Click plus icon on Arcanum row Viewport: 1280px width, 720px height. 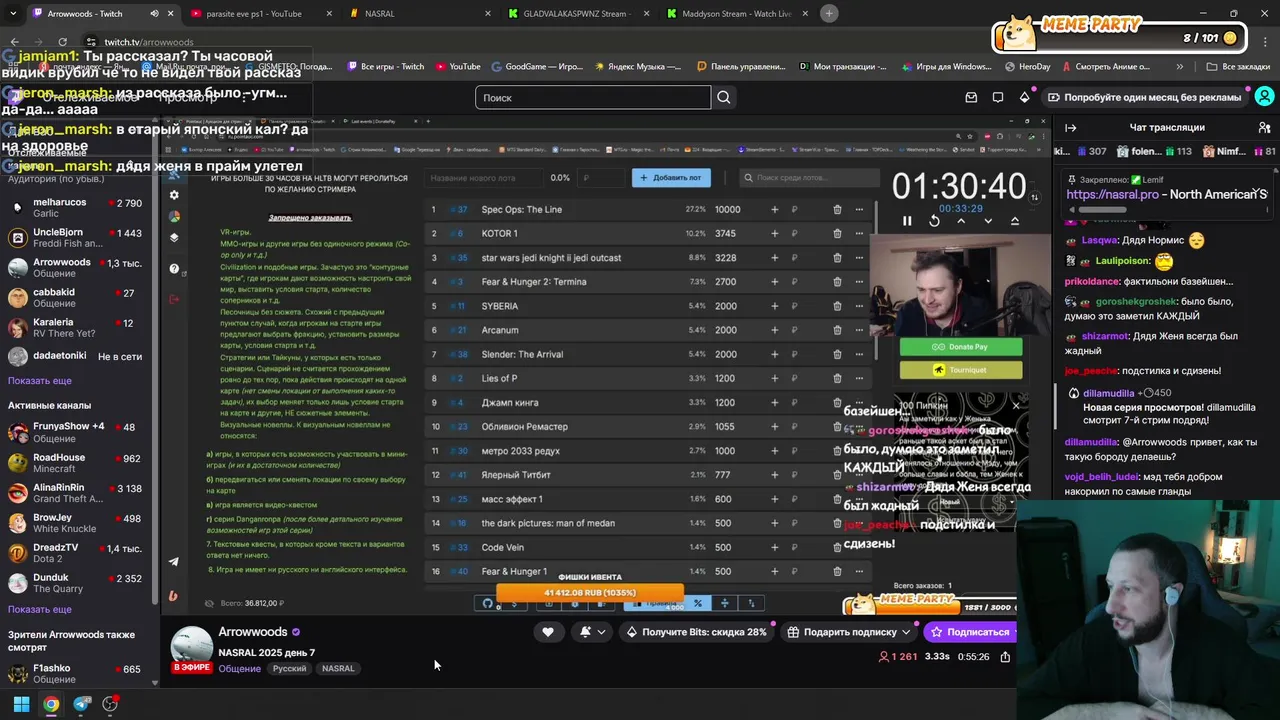point(774,330)
